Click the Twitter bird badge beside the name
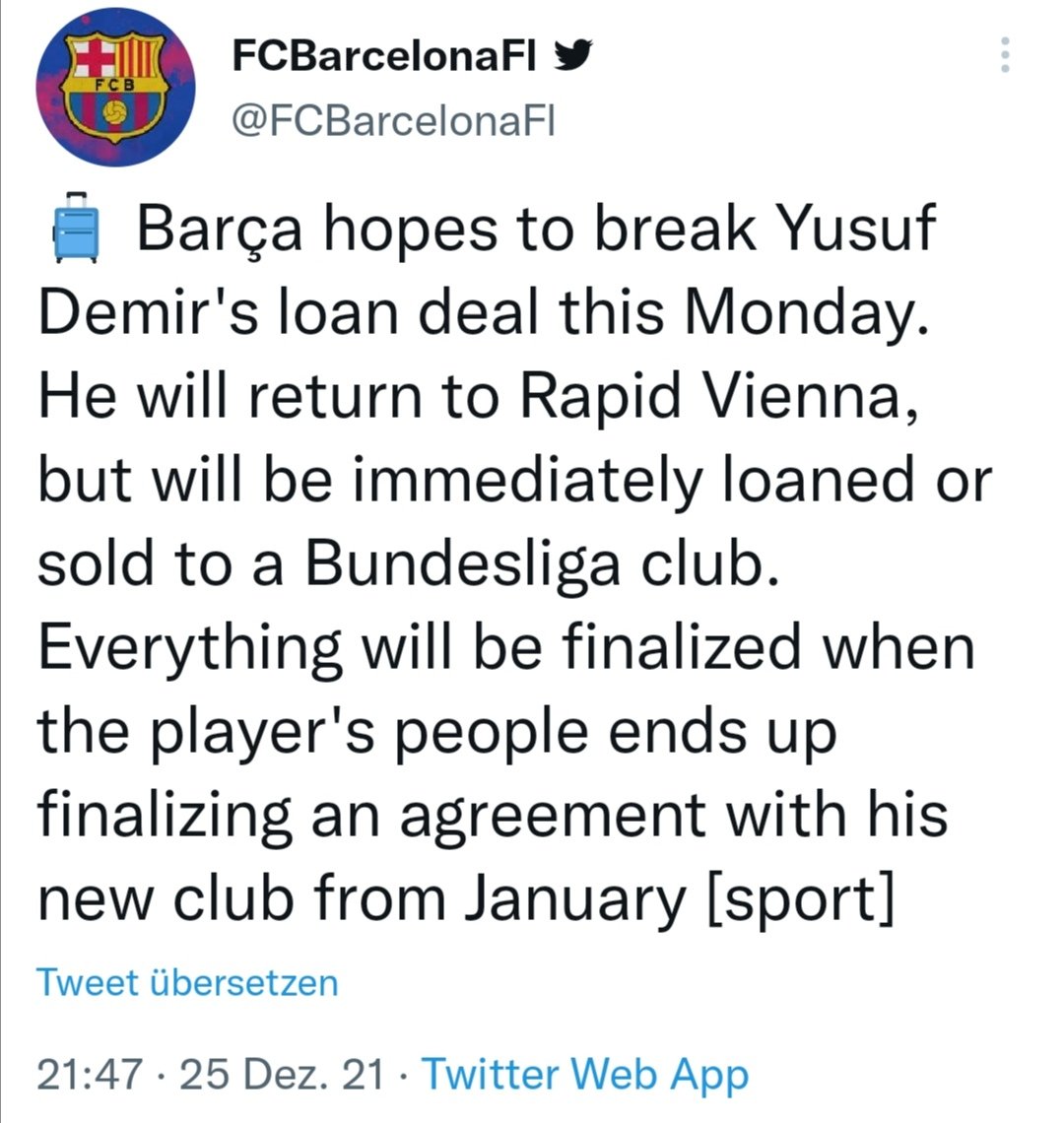This screenshot has width=1064, height=1123. point(573,55)
